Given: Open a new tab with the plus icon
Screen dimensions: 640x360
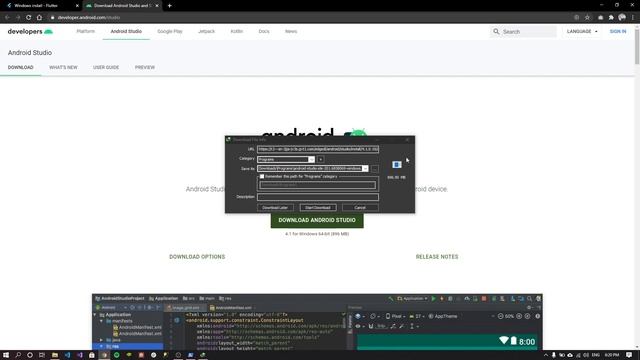Looking at the screenshot, I should [x=169, y=6].
